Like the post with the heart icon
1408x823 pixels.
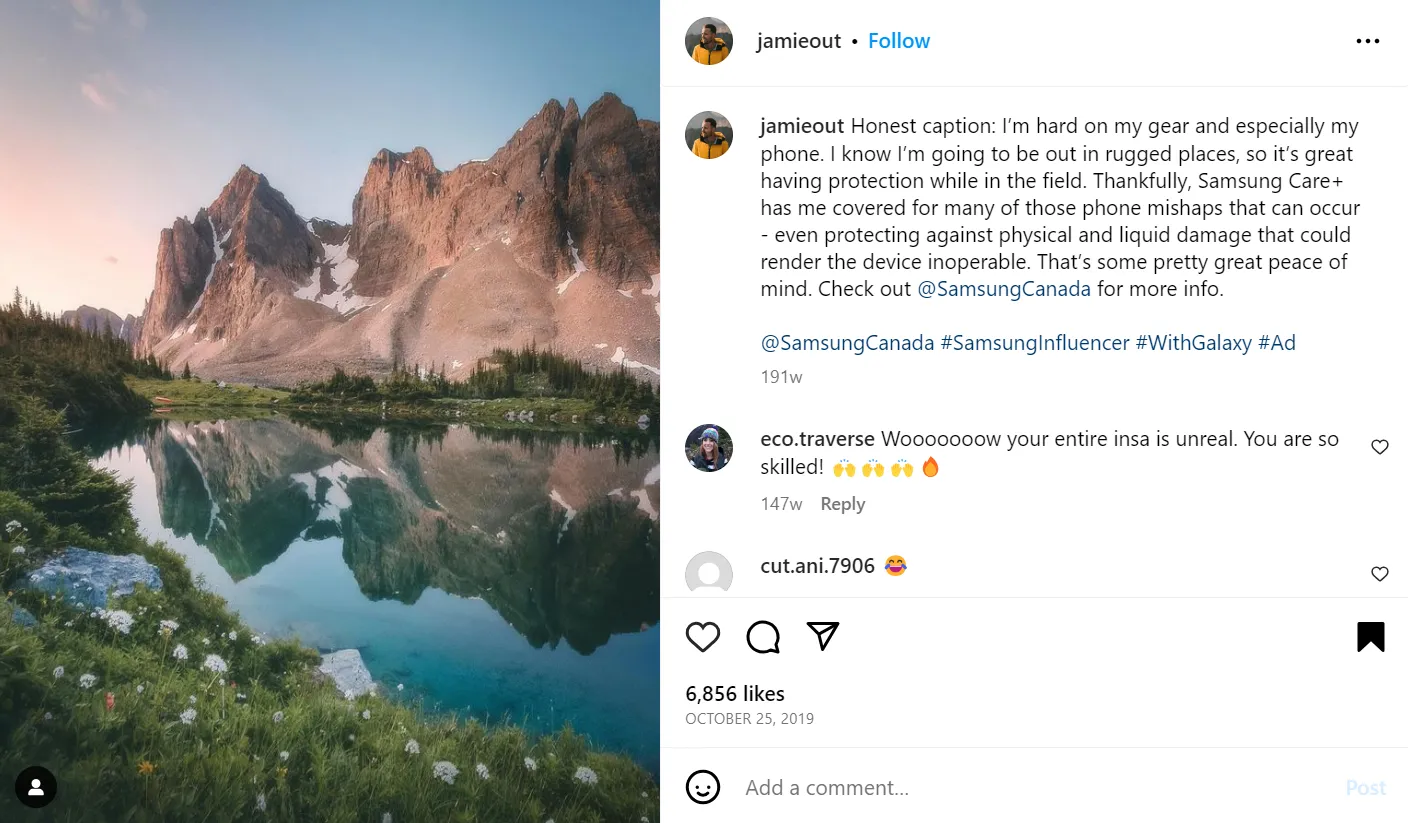click(x=703, y=637)
